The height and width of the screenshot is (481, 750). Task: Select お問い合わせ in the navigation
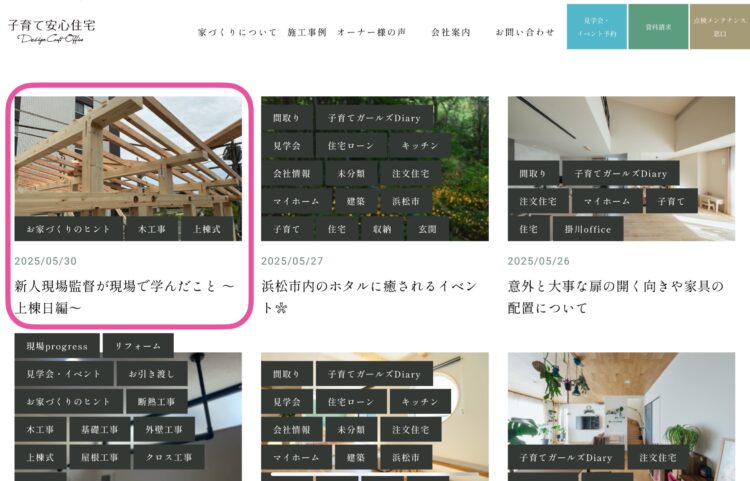coord(525,32)
